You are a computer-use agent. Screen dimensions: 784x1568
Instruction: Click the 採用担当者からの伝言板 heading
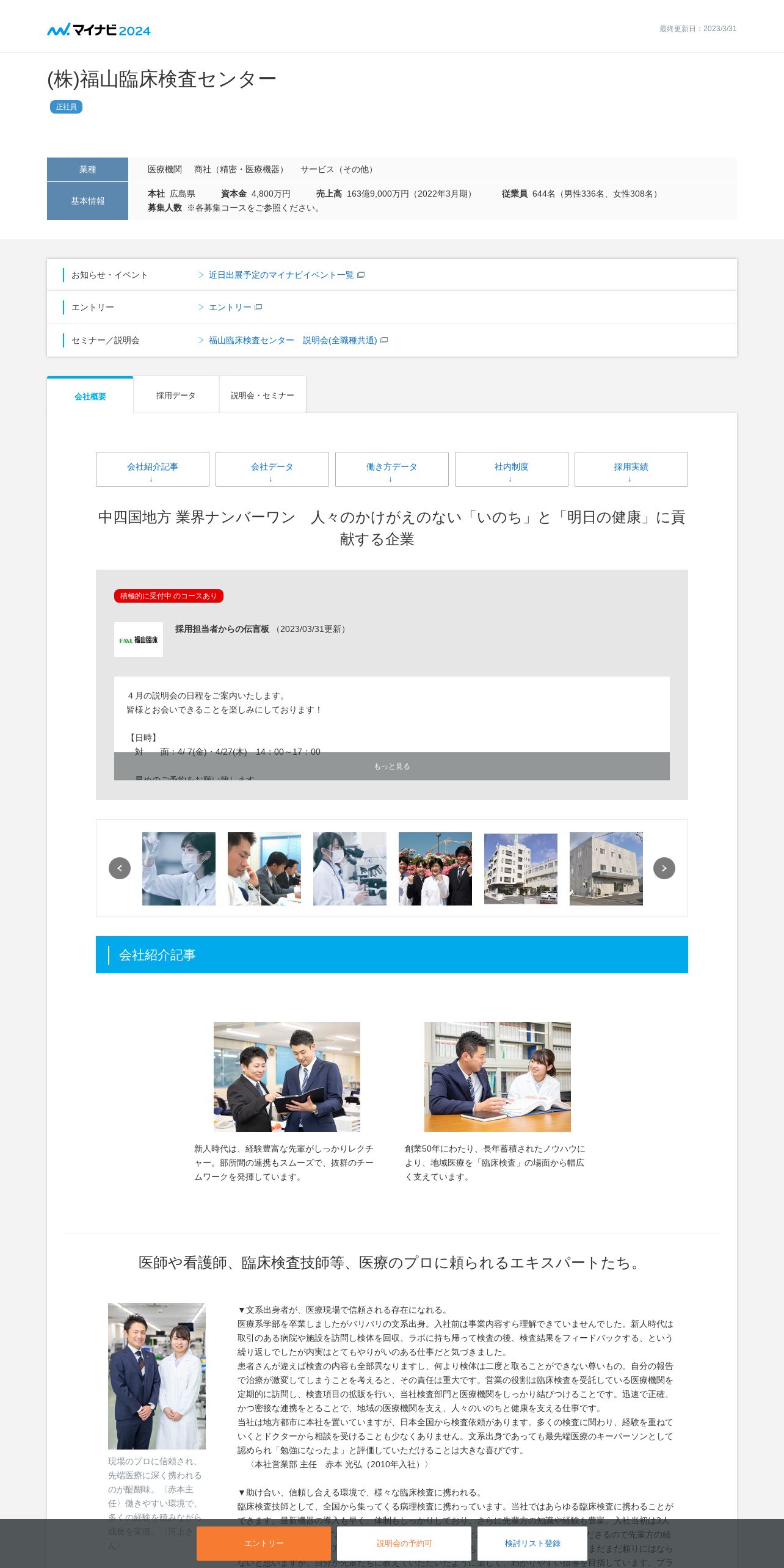[222, 629]
